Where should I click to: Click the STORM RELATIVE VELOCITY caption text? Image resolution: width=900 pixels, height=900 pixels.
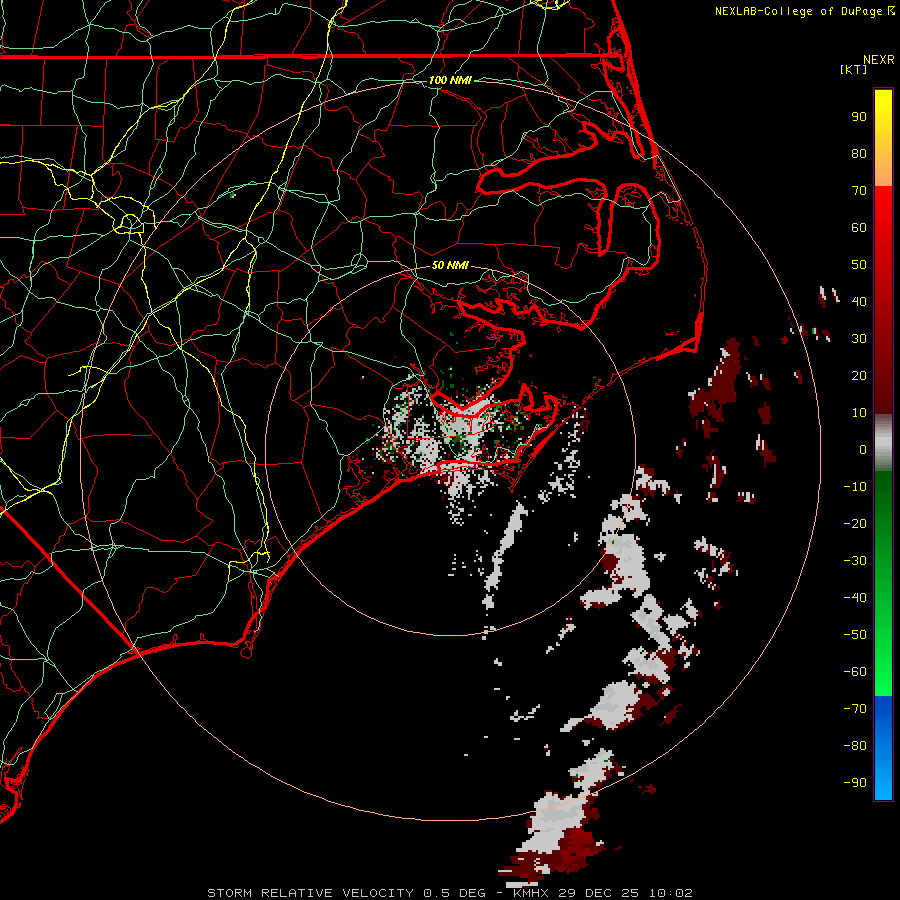pos(310,893)
